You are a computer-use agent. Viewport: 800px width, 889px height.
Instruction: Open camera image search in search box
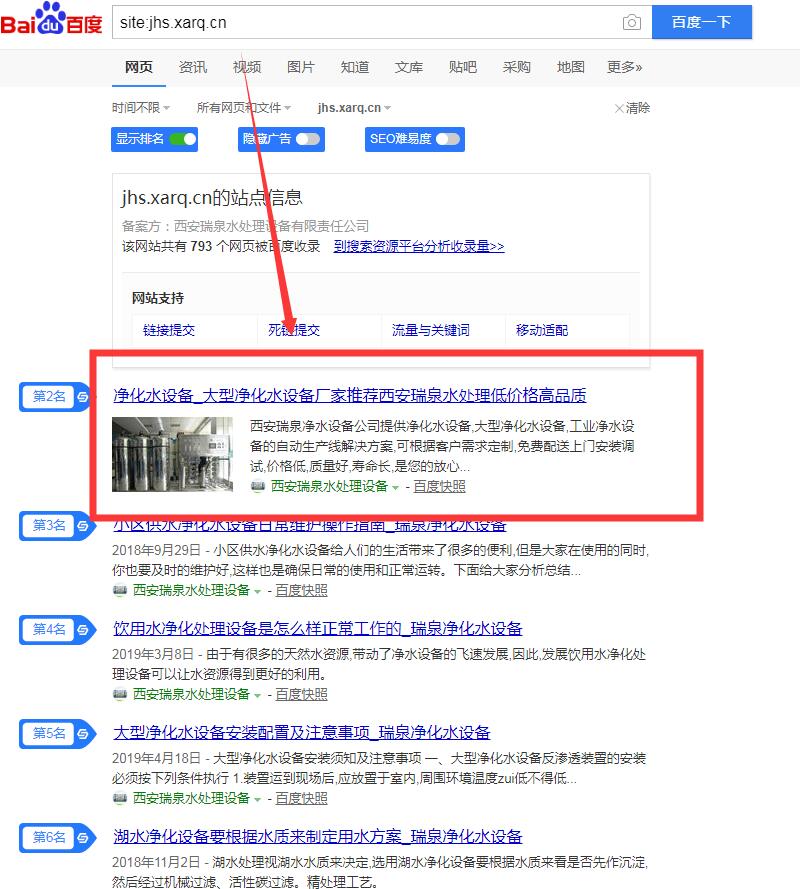(x=631, y=23)
